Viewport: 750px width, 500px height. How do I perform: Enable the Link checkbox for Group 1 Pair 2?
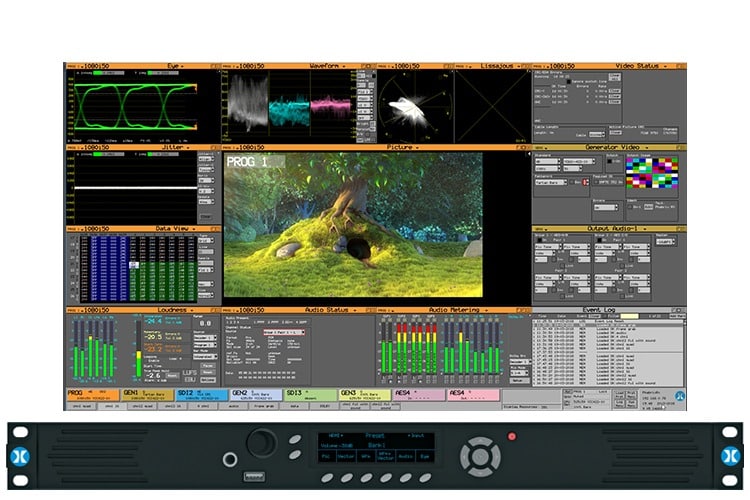562,296
